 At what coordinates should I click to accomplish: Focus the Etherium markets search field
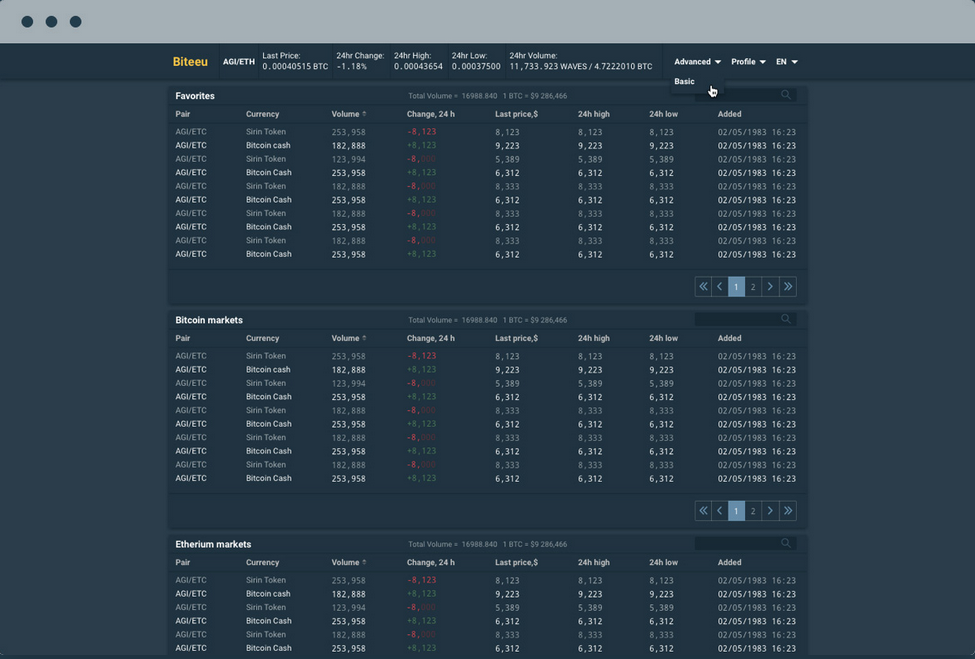click(x=745, y=543)
